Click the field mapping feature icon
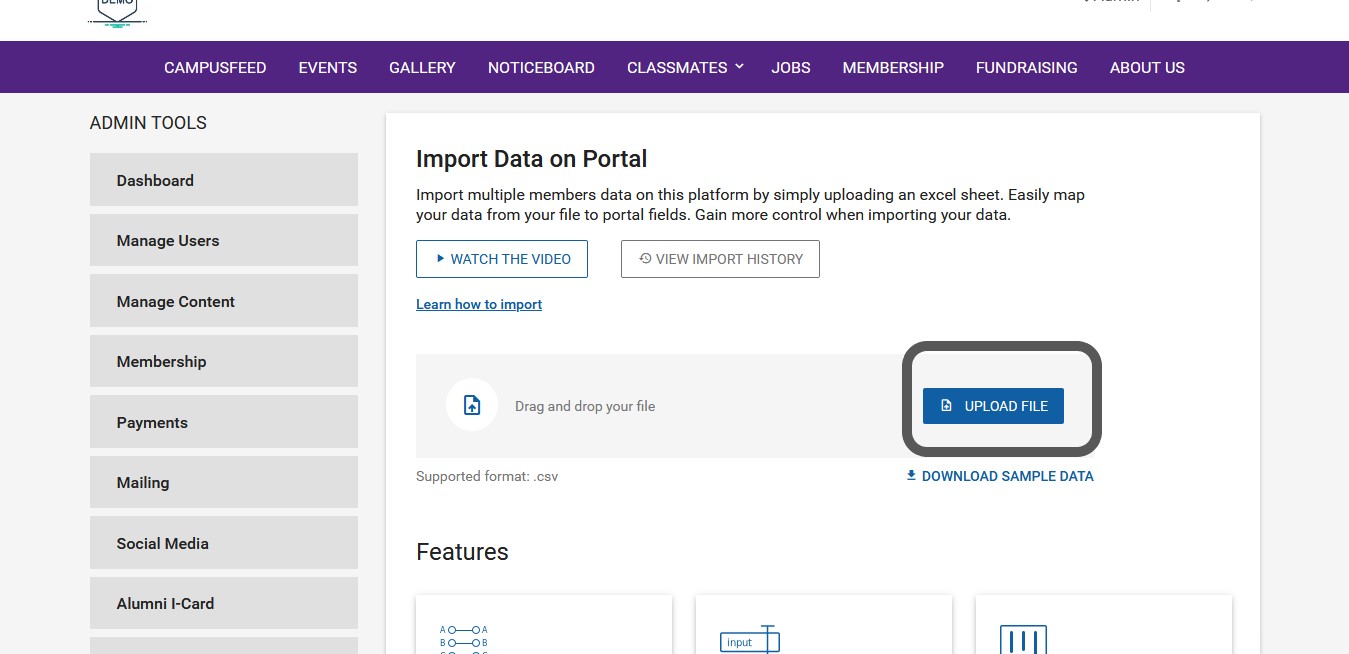Viewport: 1349px width, 654px height. pos(463,639)
